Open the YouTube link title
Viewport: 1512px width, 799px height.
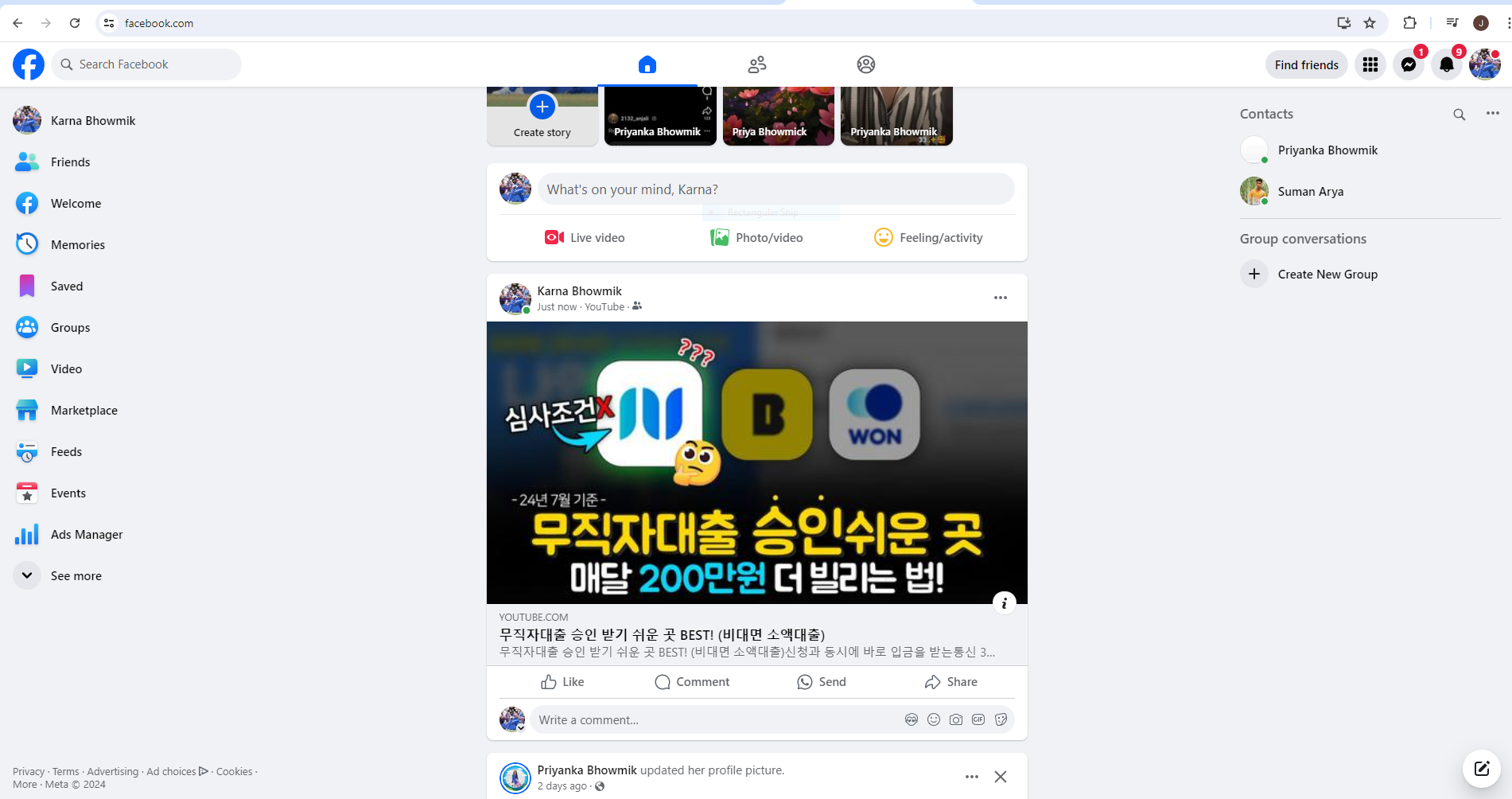[662, 634]
